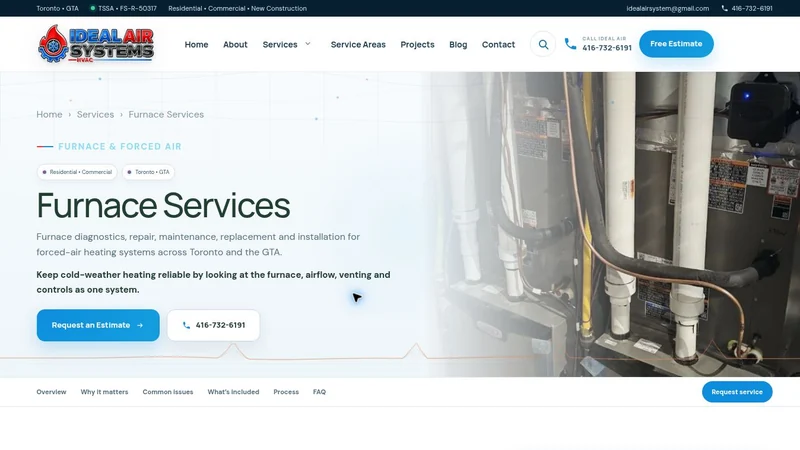Expand the Services dropdown chevron
Screen dimensions: 800x450
(308, 44)
